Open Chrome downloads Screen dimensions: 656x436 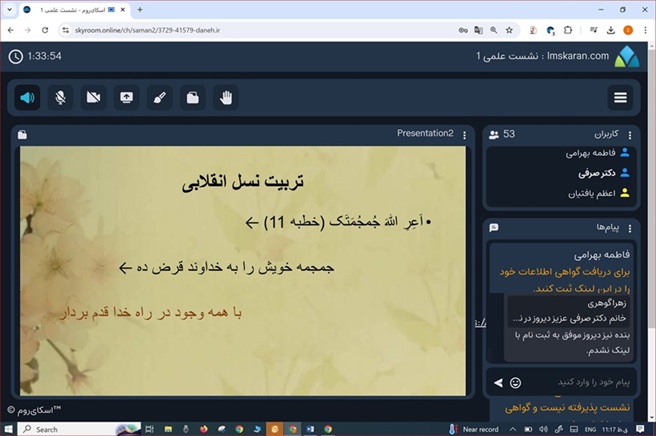point(611,30)
